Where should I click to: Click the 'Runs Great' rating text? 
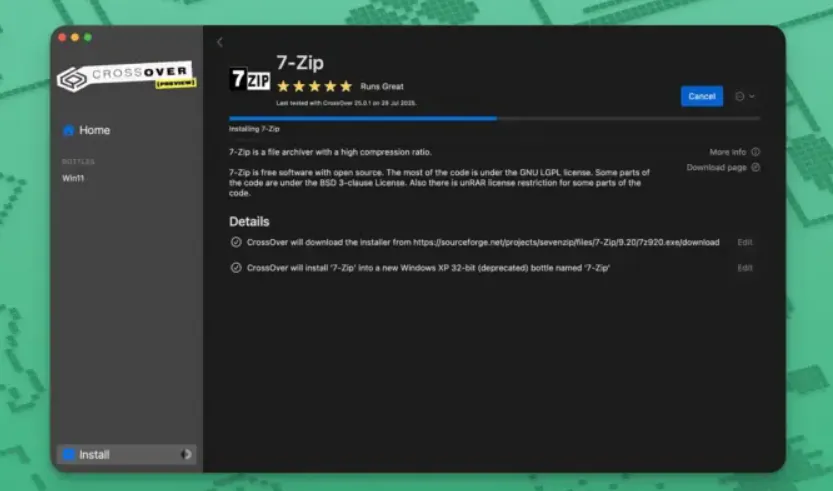click(382, 86)
